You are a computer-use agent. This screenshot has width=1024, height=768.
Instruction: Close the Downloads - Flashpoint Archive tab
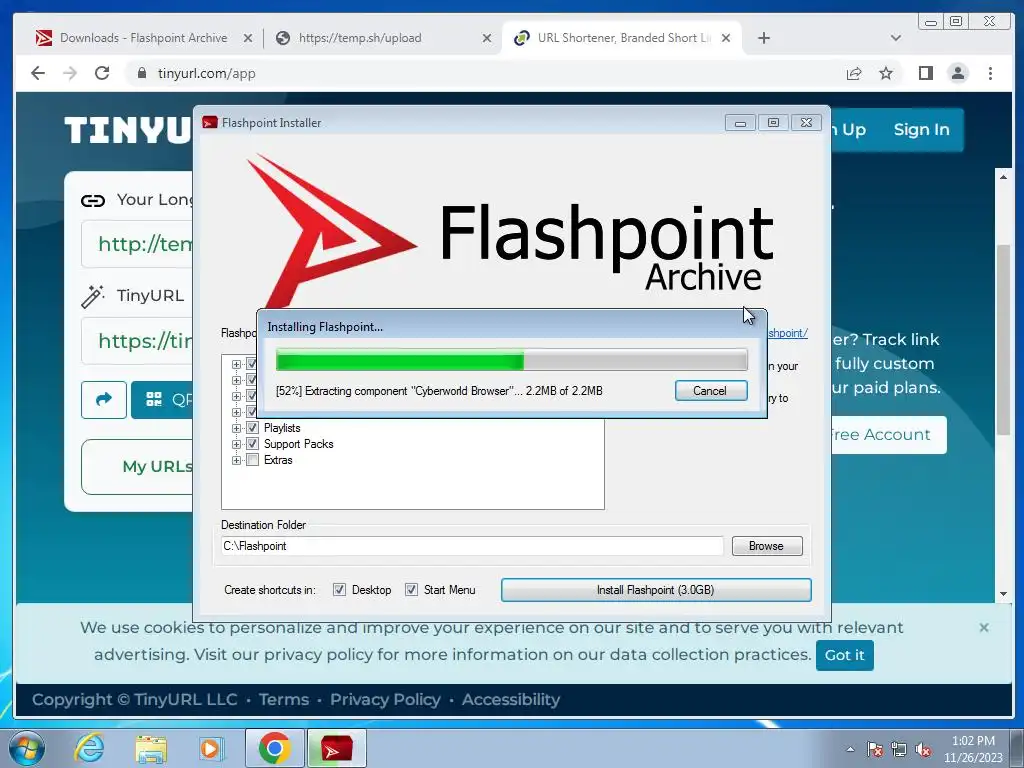pyautogui.click(x=248, y=38)
